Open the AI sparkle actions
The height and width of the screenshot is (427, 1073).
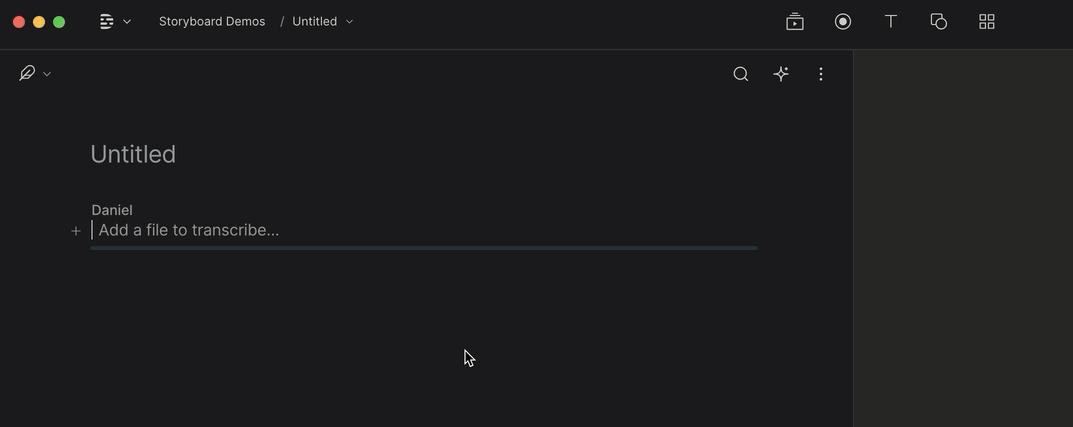click(781, 74)
